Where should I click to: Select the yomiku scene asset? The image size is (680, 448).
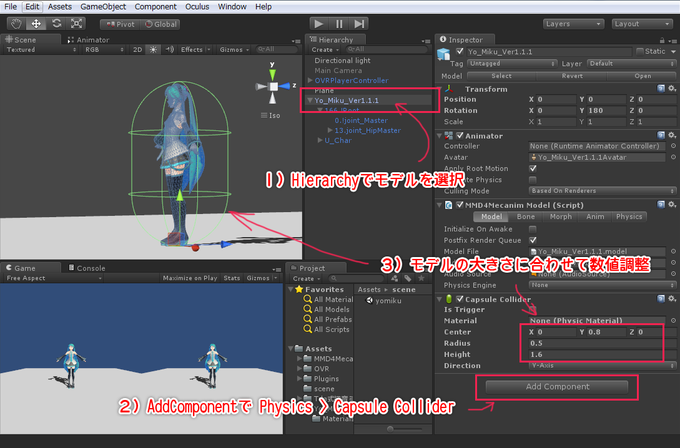point(384,301)
